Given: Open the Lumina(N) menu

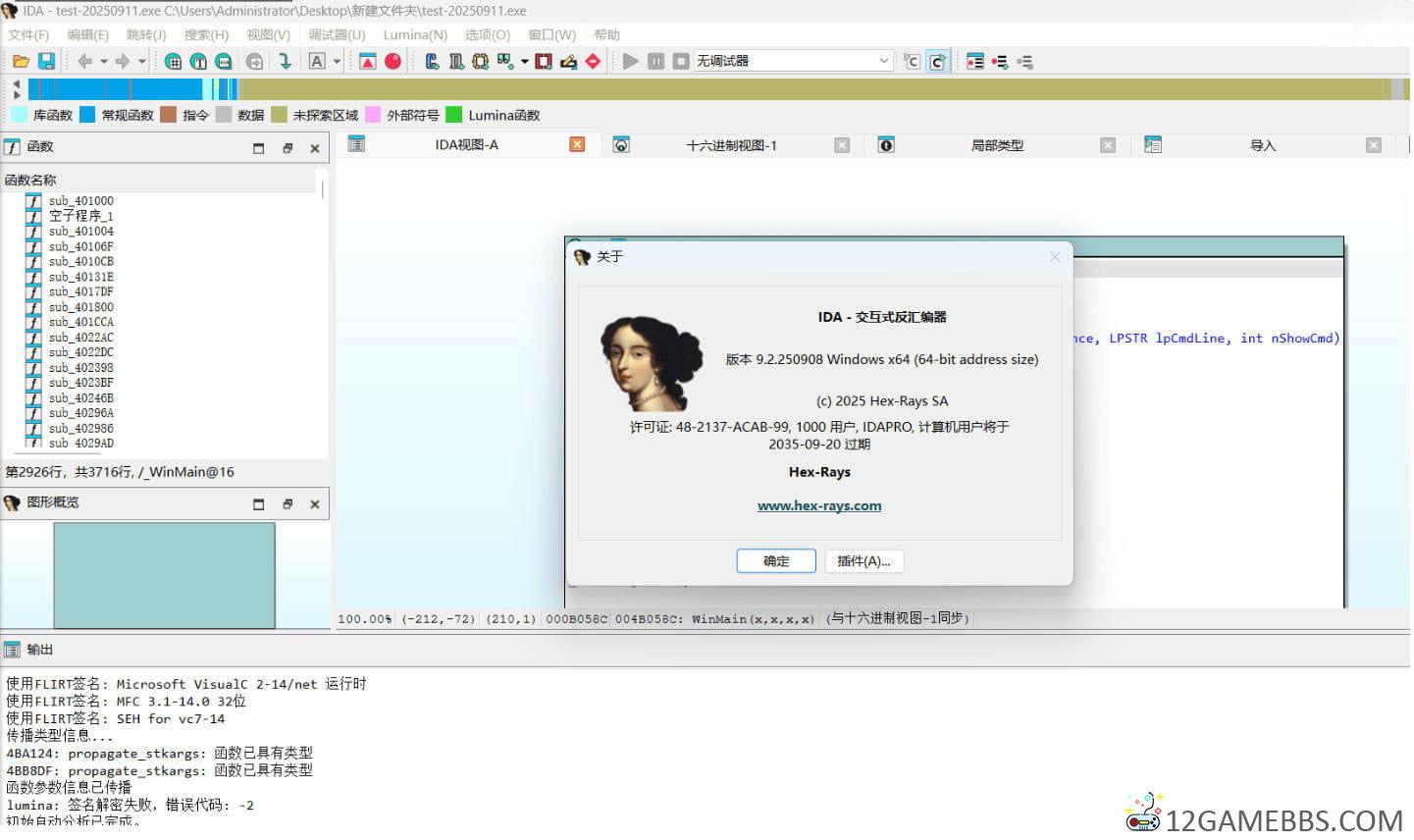Looking at the screenshot, I should pos(414,34).
